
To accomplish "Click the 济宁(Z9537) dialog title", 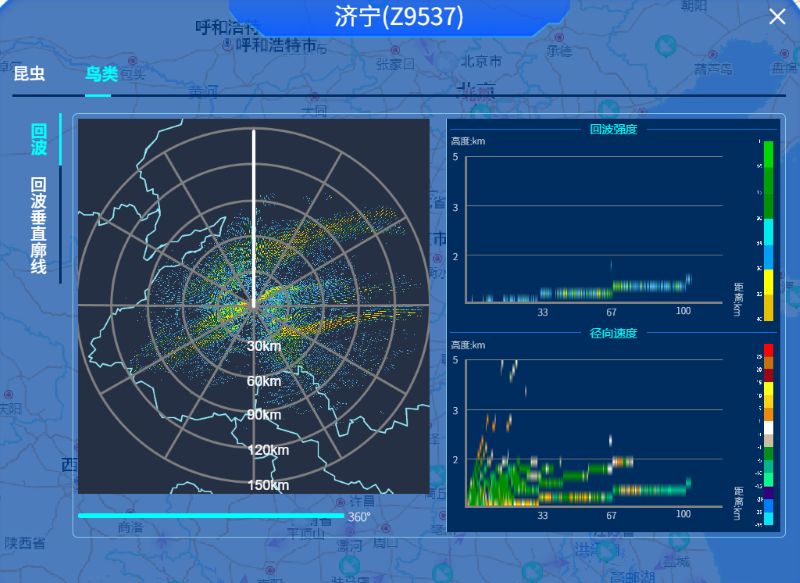I will [x=399, y=17].
